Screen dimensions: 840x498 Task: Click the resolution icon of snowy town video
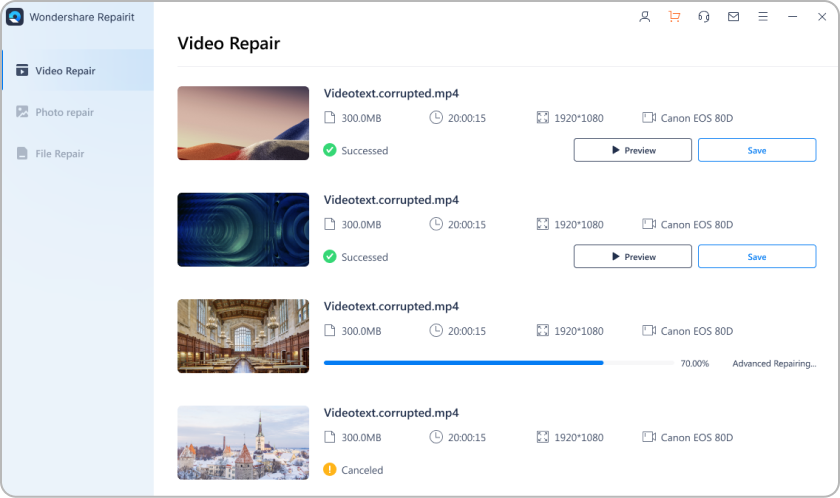[543, 437]
